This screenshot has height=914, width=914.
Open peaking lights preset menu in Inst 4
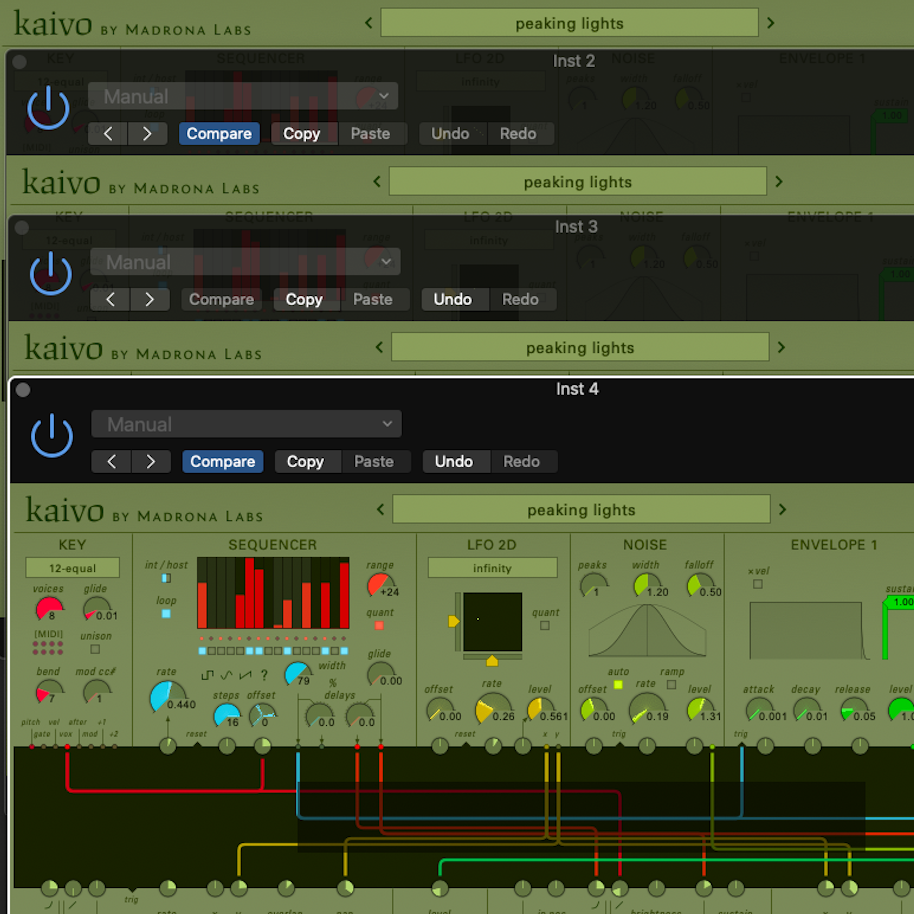[581, 509]
